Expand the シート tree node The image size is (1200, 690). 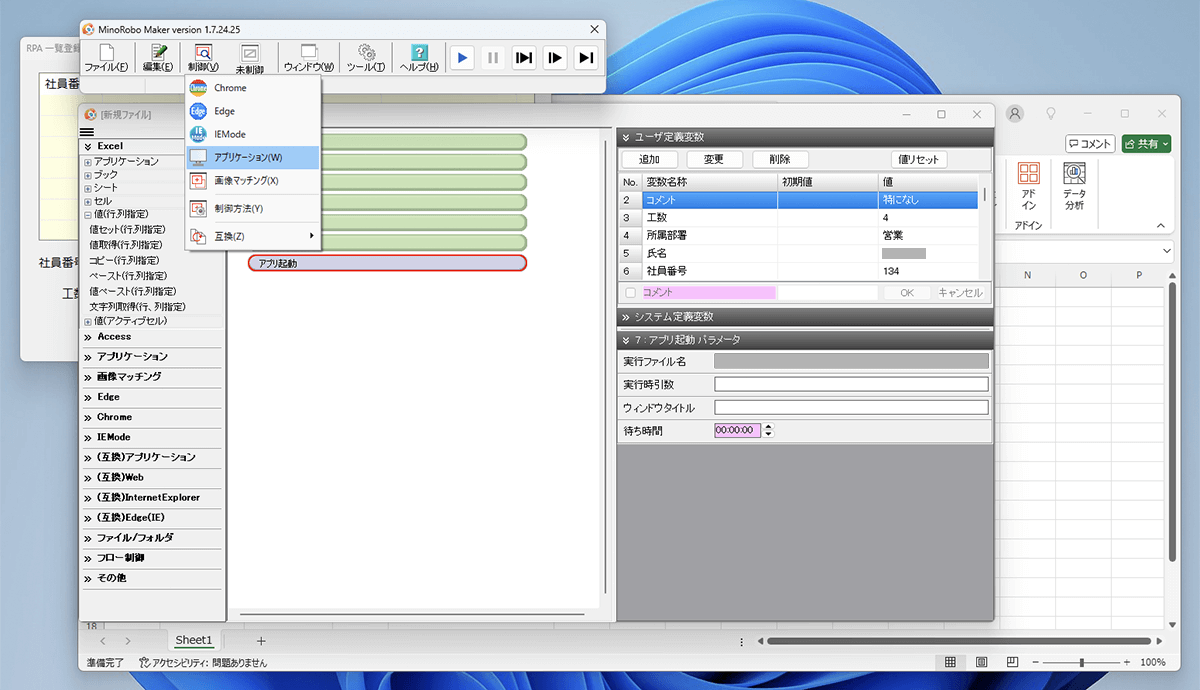click(88, 188)
